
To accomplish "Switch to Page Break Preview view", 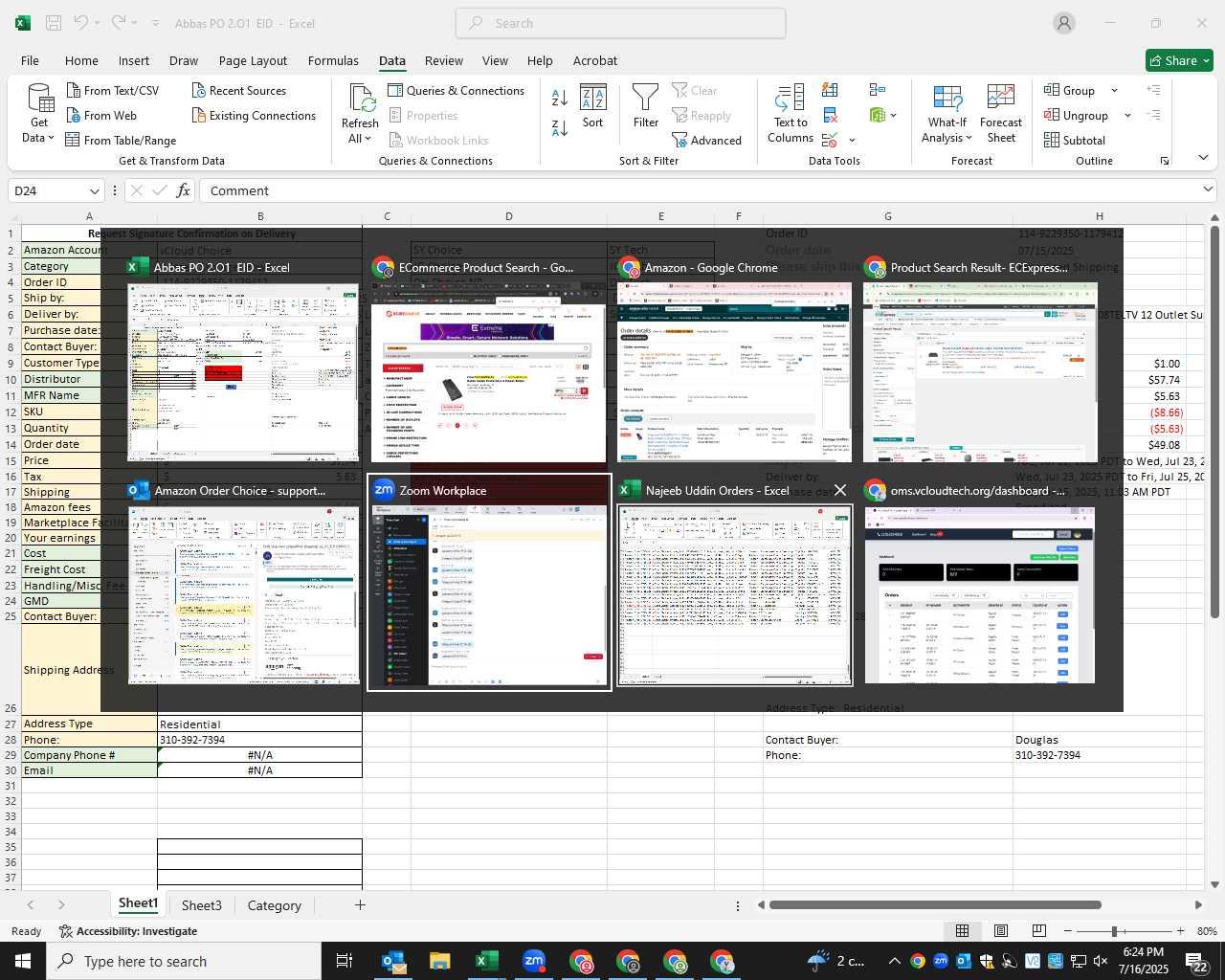I will [1038, 930].
